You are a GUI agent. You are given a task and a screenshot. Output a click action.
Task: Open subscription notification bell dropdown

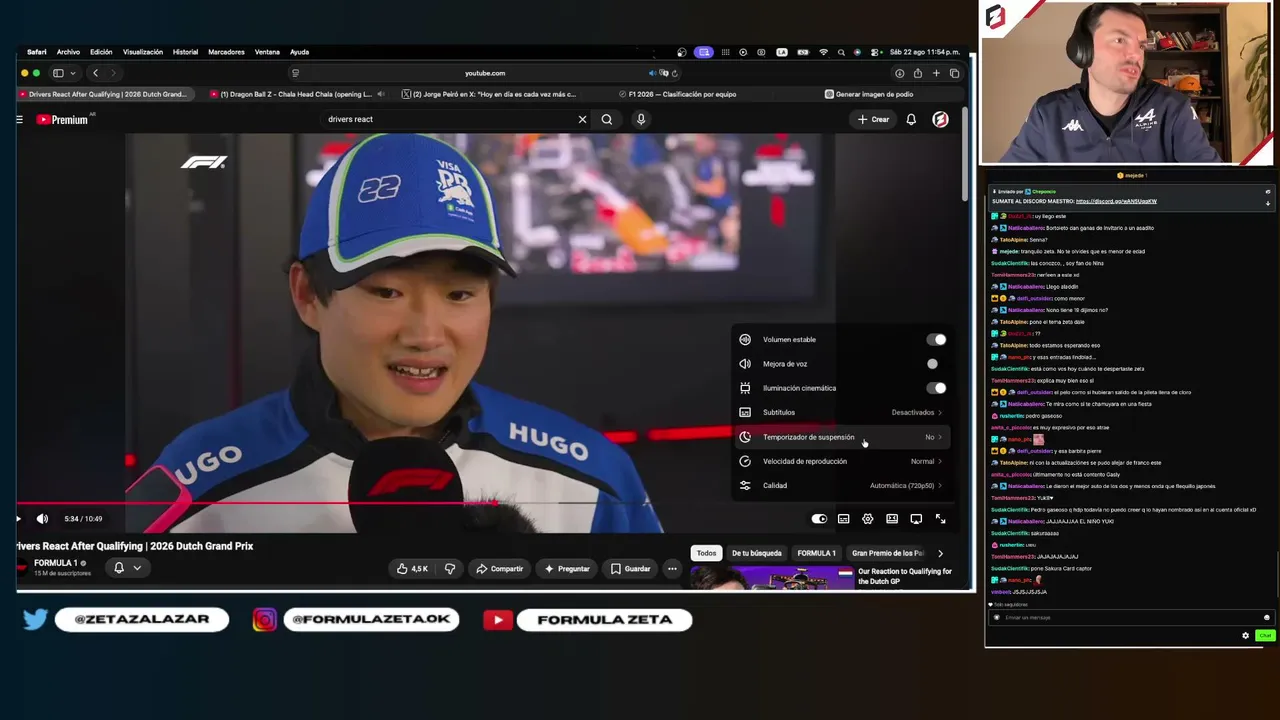pos(127,568)
